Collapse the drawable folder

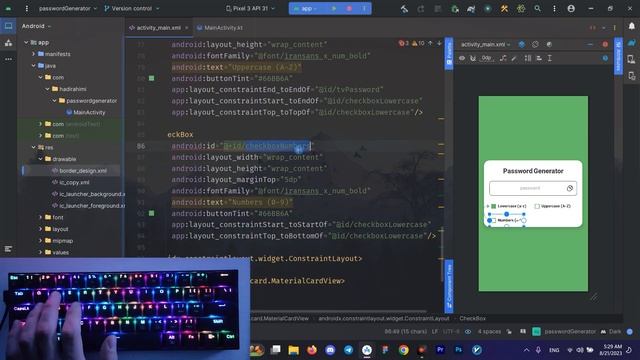click(40, 159)
